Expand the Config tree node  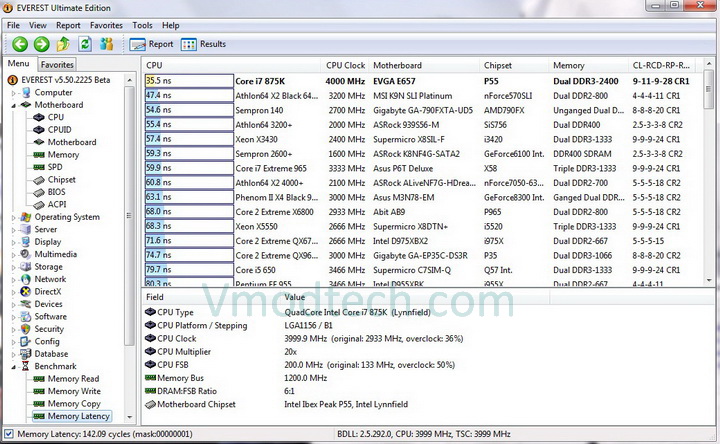click(13, 342)
